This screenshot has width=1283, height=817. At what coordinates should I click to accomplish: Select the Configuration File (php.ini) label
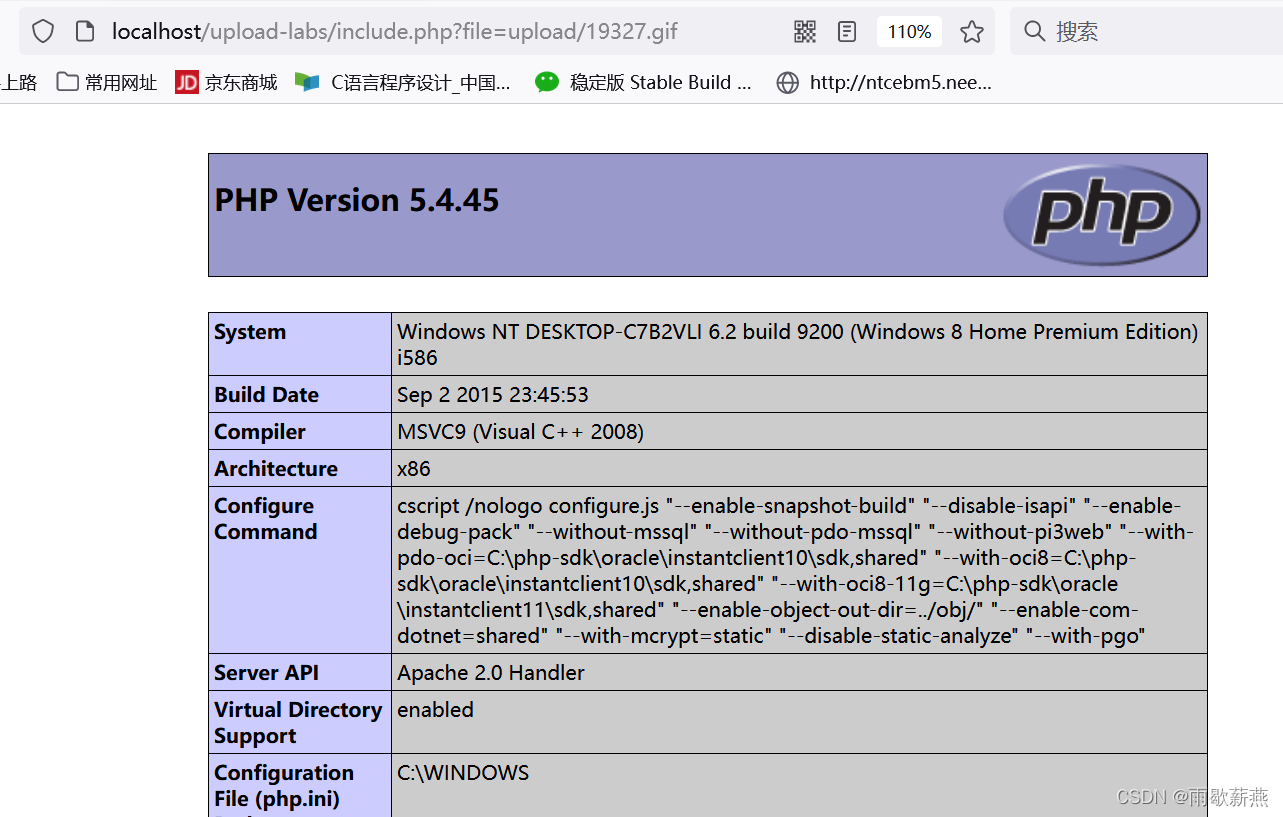pos(284,786)
